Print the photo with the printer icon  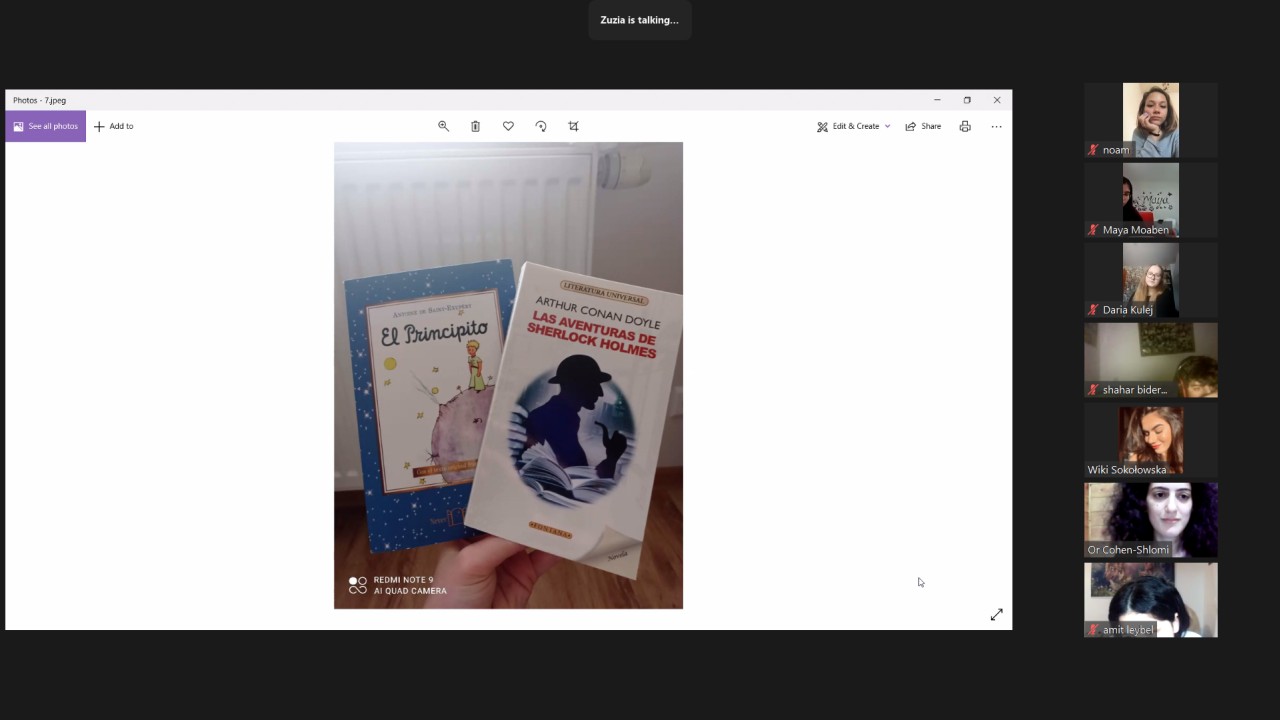click(965, 126)
